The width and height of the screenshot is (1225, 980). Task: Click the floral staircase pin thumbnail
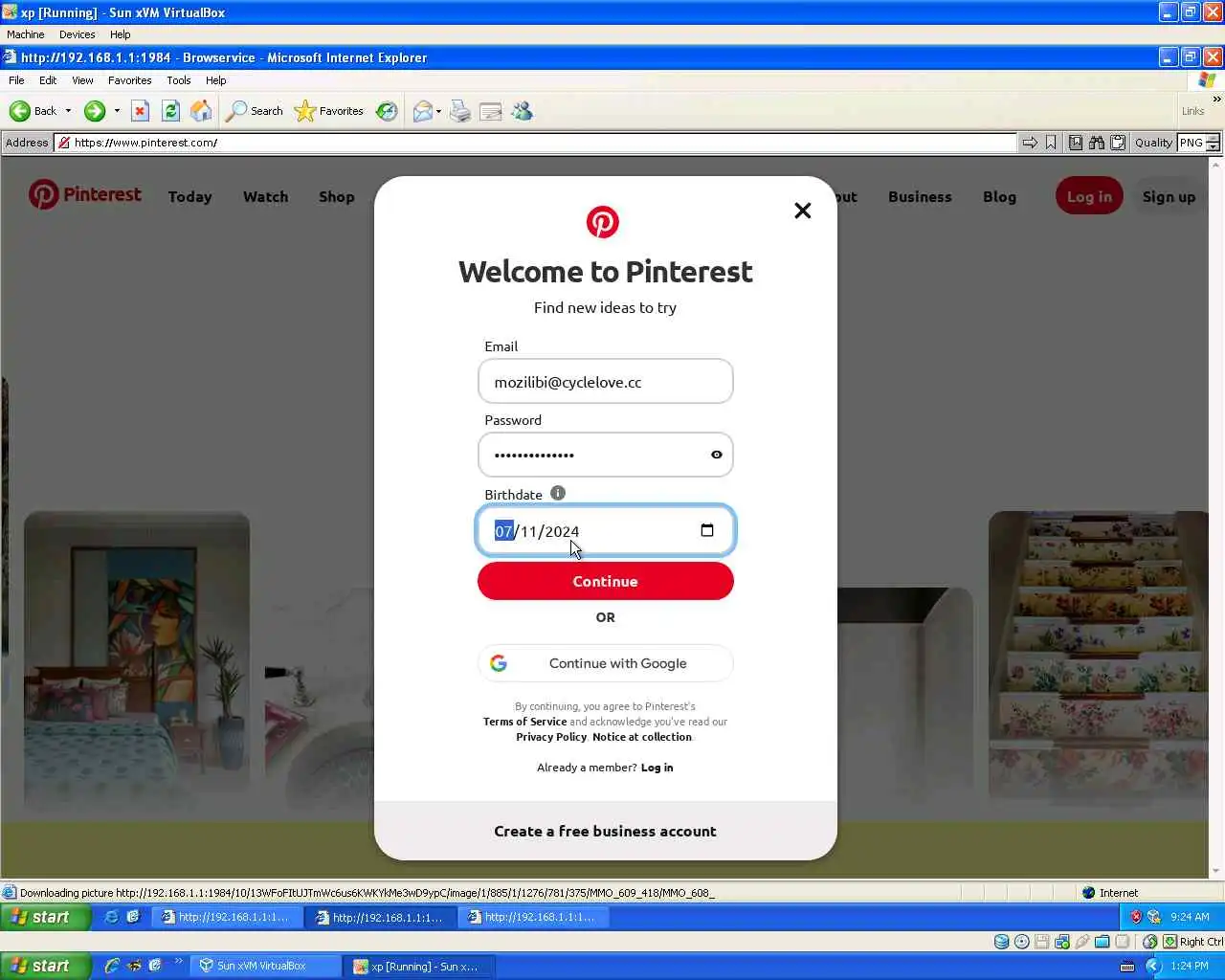pyautogui.click(x=1099, y=656)
